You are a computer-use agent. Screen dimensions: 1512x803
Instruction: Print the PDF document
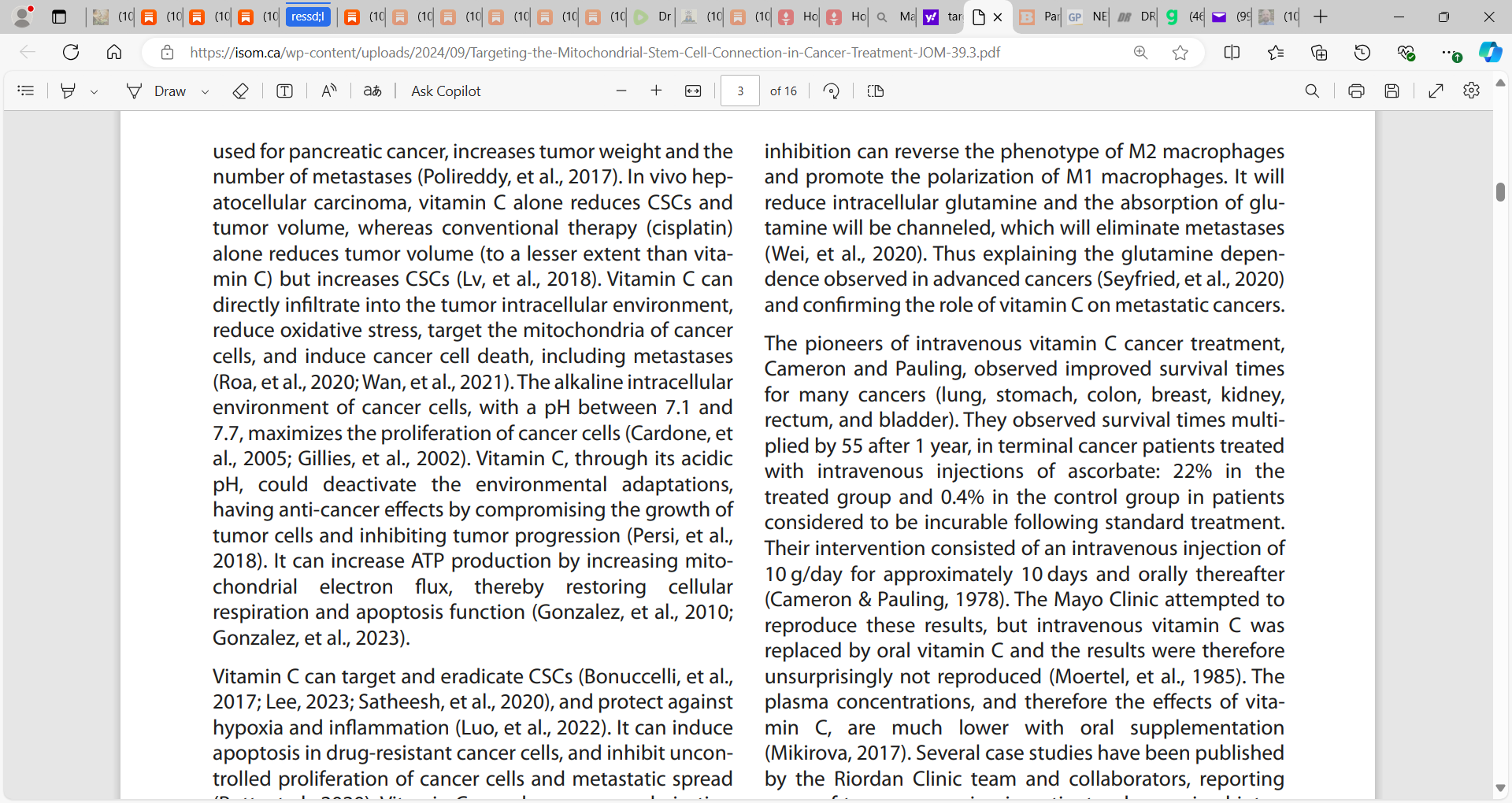click(1356, 91)
